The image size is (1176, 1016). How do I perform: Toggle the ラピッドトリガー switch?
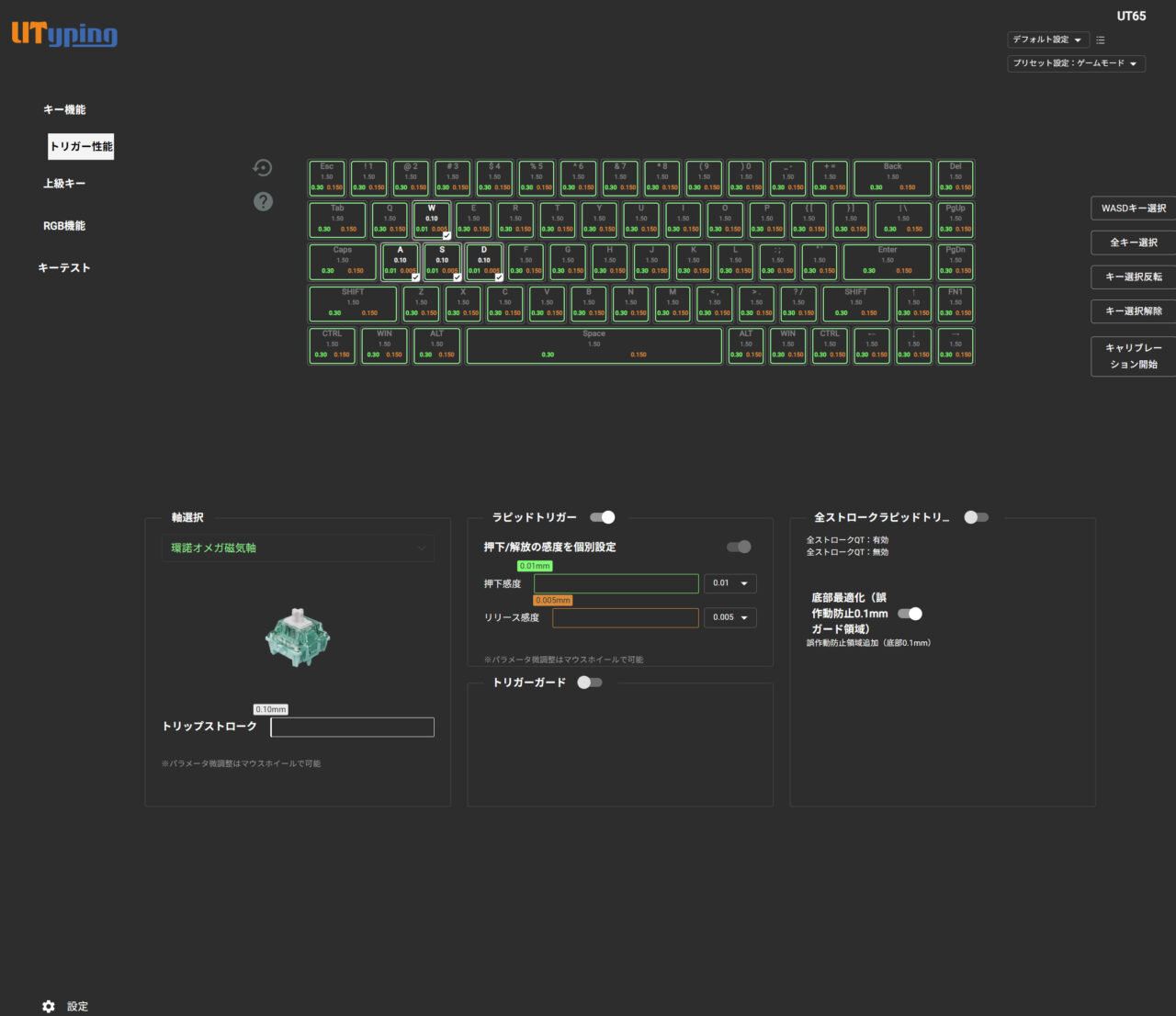[603, 517]
